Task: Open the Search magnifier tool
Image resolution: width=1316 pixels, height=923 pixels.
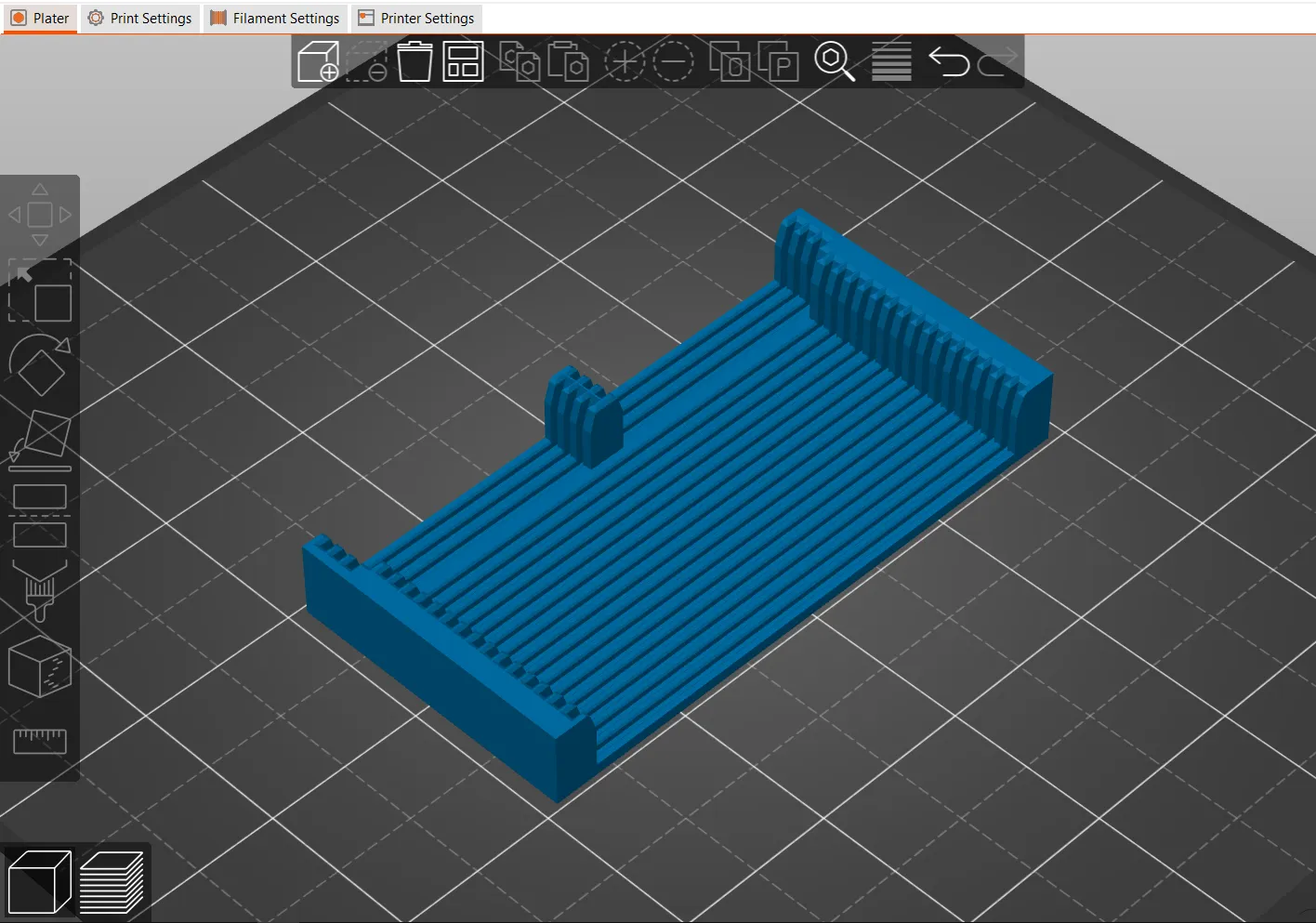Action: click(x=834, y=62)
